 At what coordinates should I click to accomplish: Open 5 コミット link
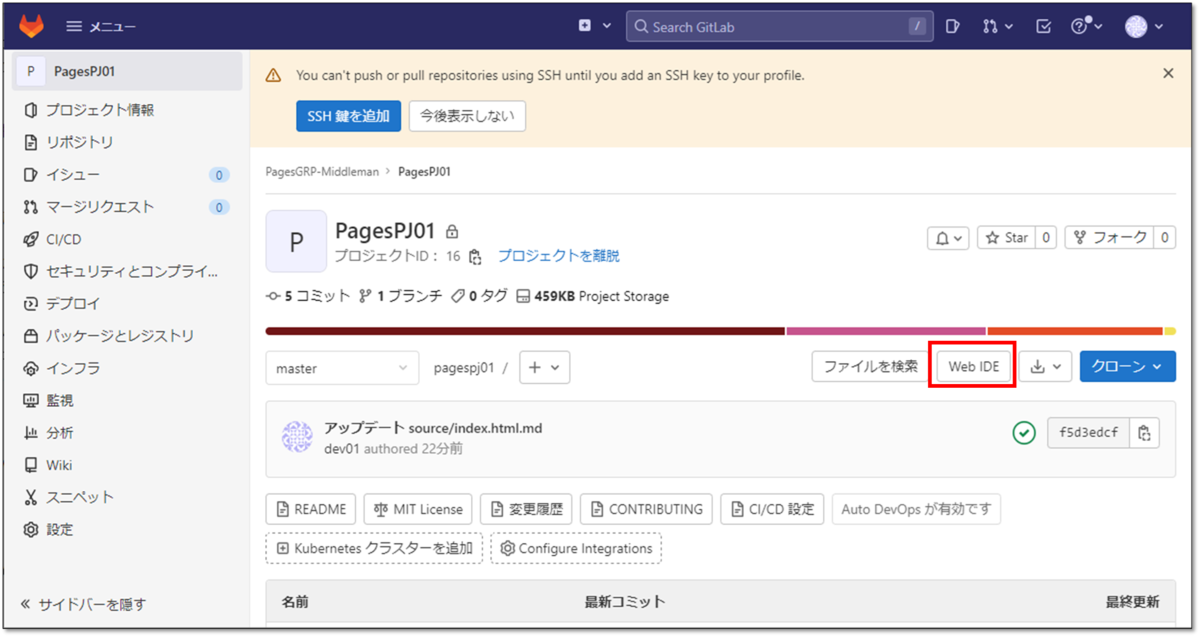point(308,296)
